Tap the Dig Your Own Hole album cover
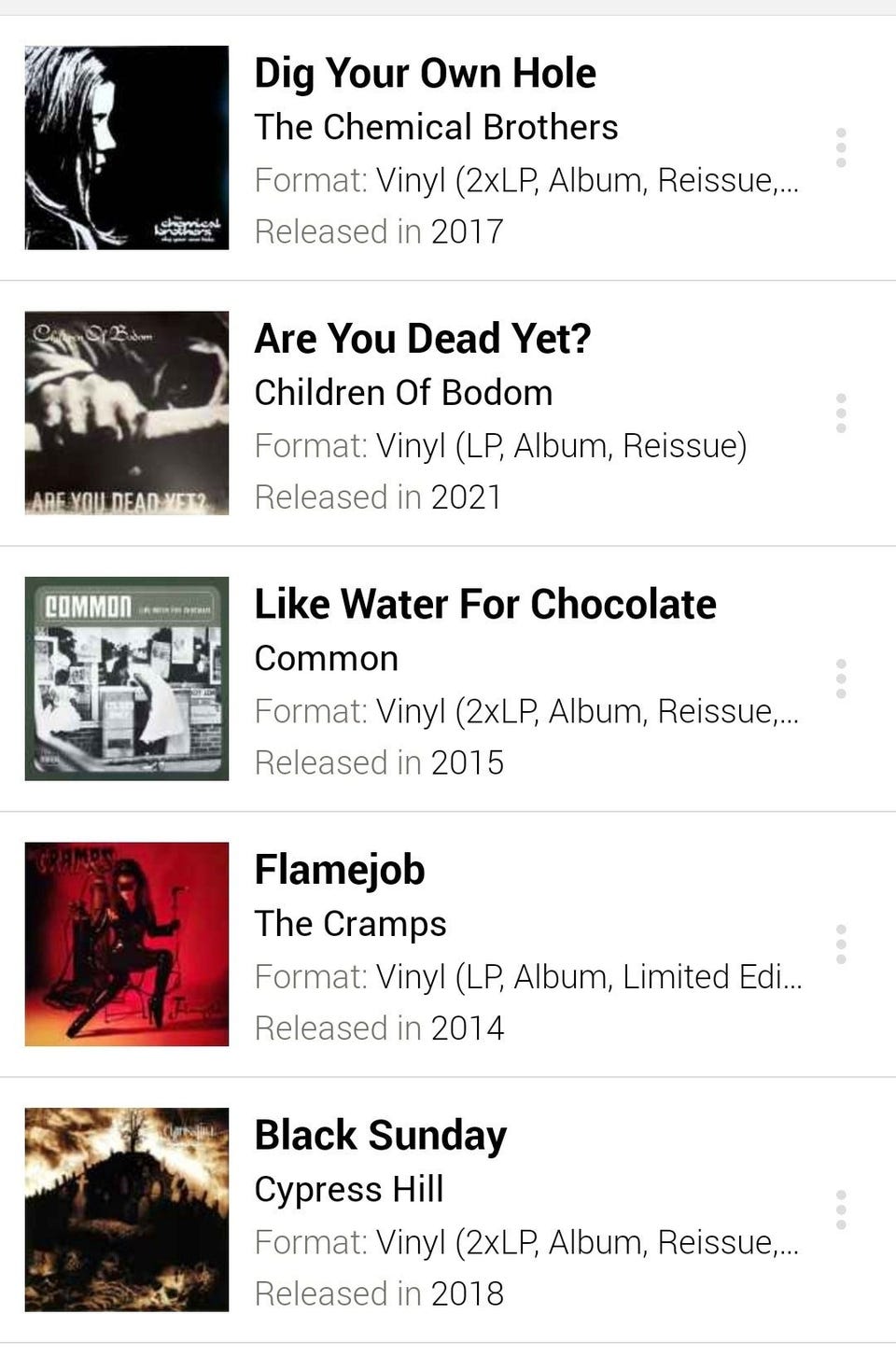The height and width of the screenshot is (1370, 896). pyautogui.click(x=127, y=147)
